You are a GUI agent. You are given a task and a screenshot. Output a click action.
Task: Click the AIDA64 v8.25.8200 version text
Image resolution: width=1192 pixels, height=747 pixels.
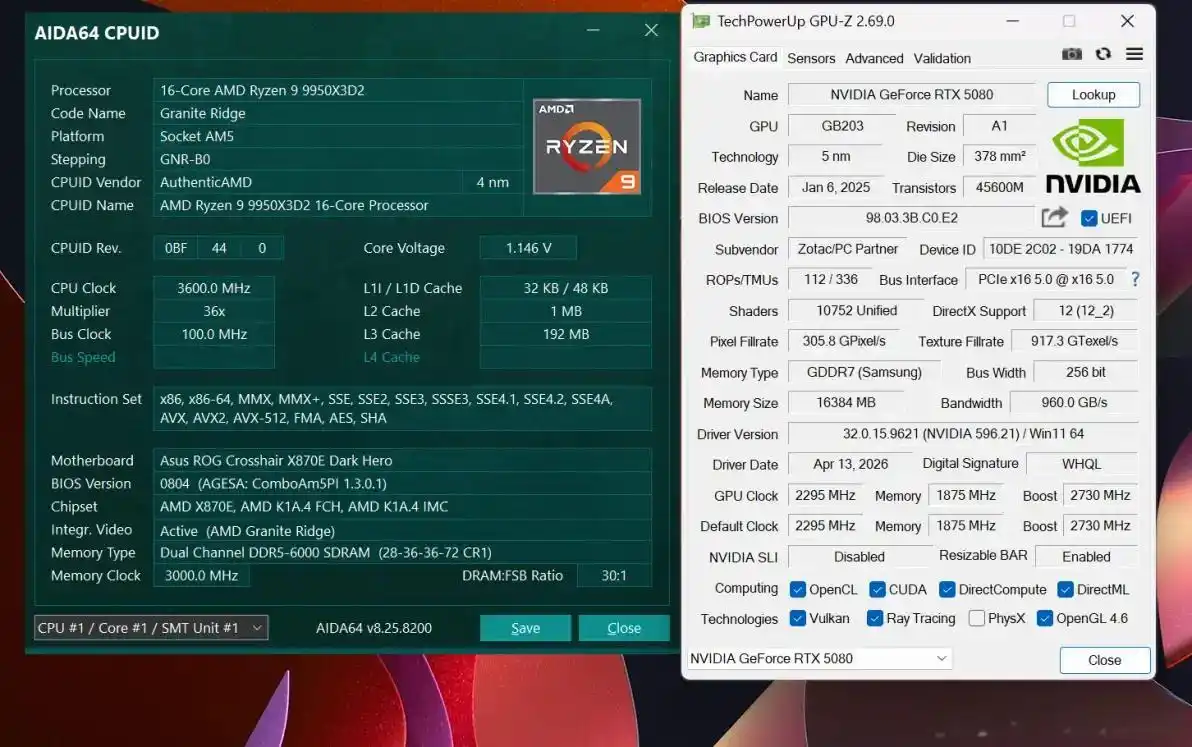374,628
